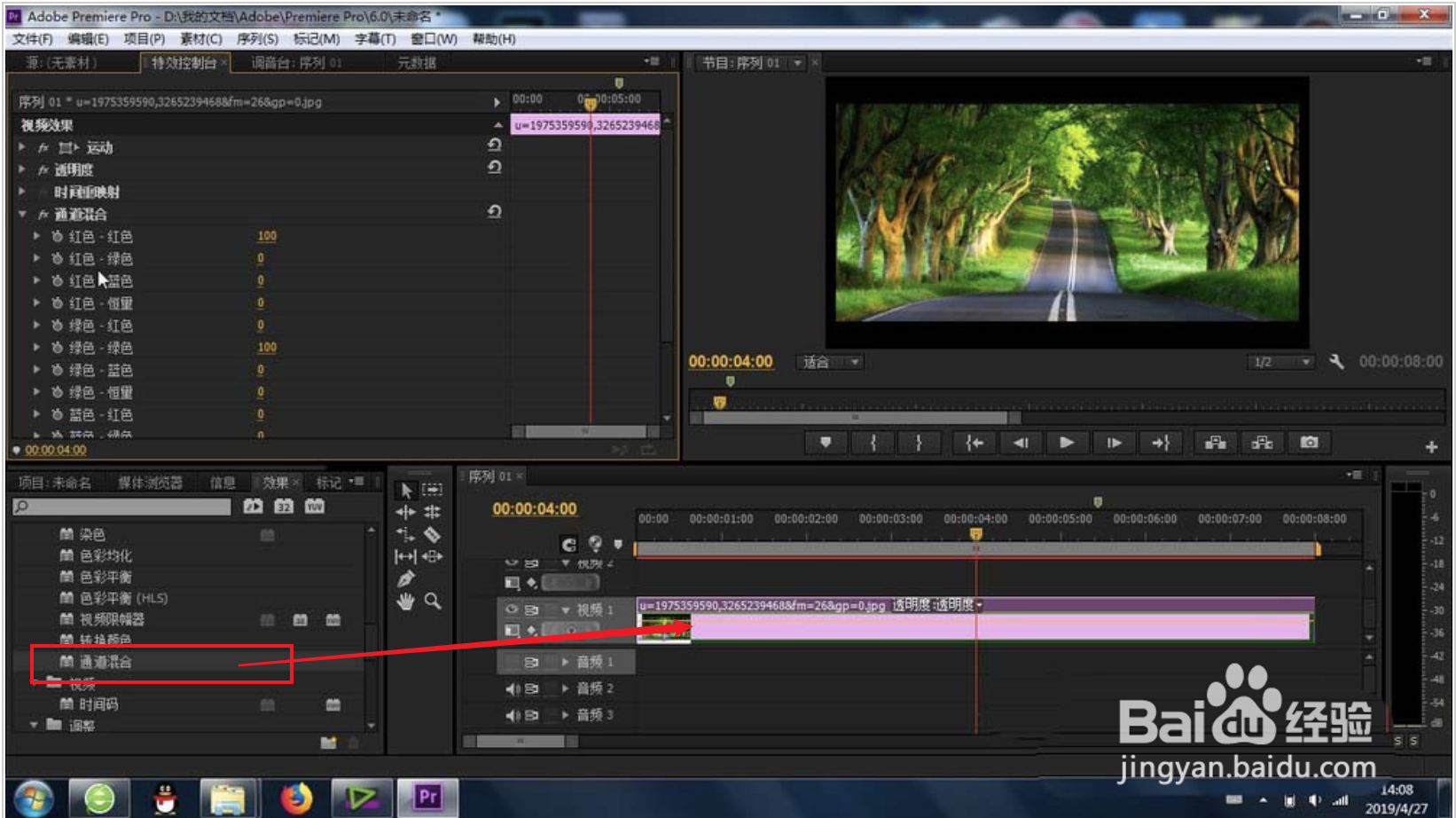Step forward one frame
1456x818 pixels.
point(1115,442)
